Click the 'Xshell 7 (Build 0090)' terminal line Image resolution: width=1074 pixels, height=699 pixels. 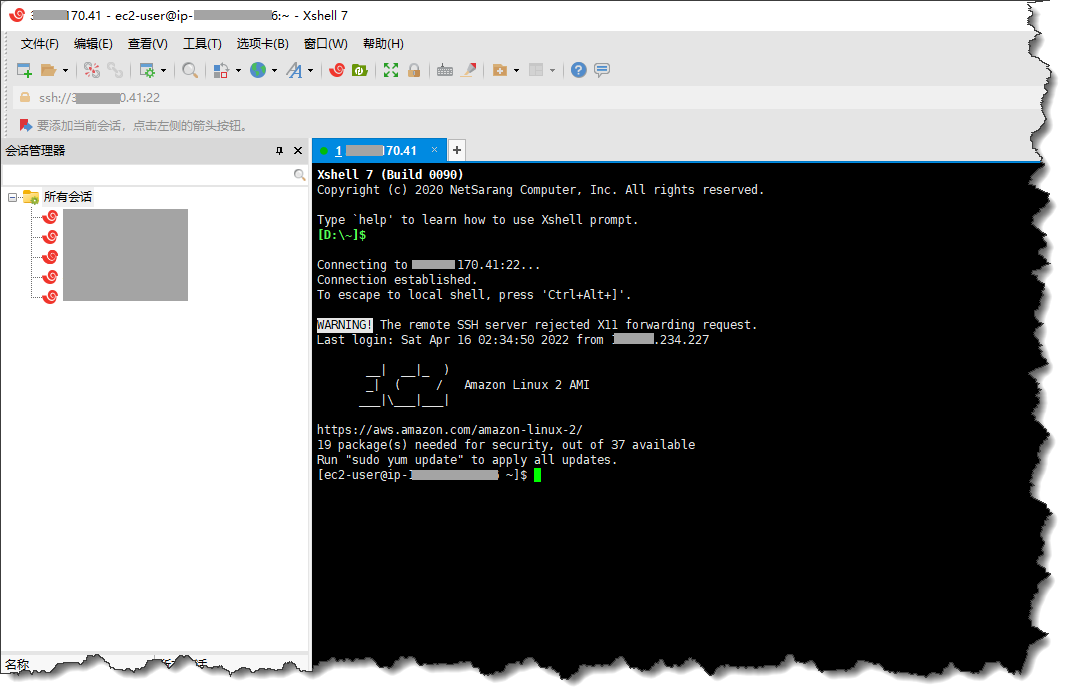[390, 175]
